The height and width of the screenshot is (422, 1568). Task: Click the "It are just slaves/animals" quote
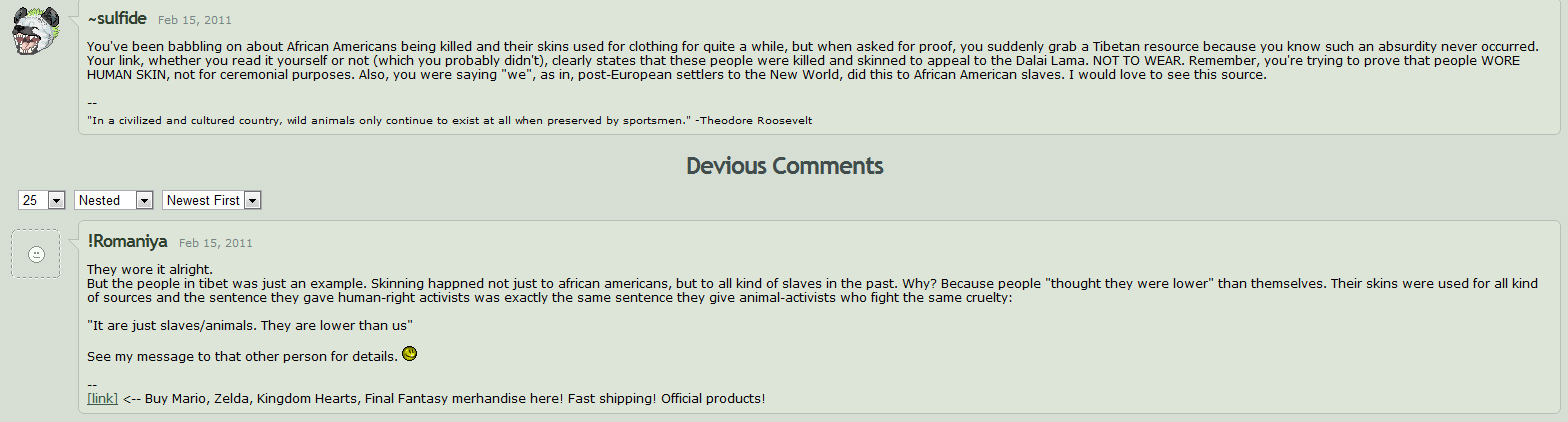point(250,325)
